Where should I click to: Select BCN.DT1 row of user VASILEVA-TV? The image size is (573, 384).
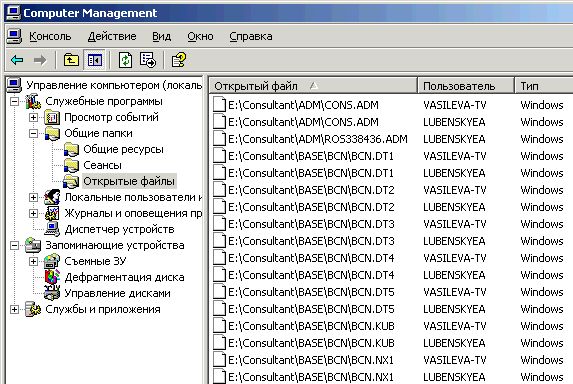tap(391, 156)
